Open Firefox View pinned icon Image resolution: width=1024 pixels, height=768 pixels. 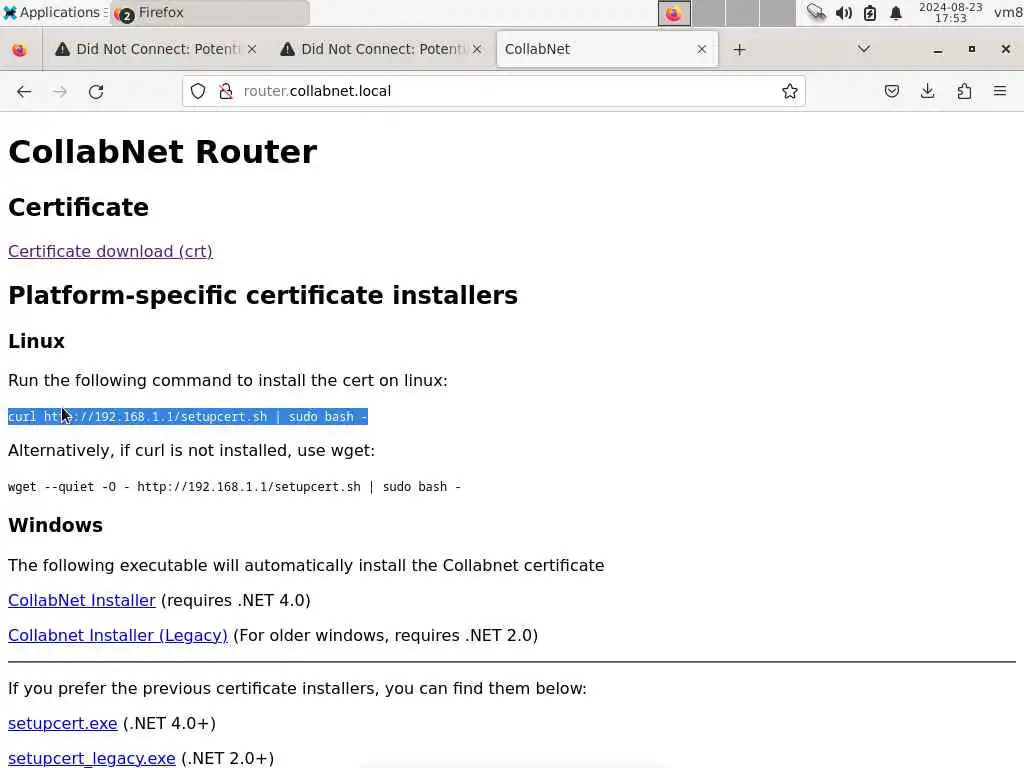[x=20, y=50]
